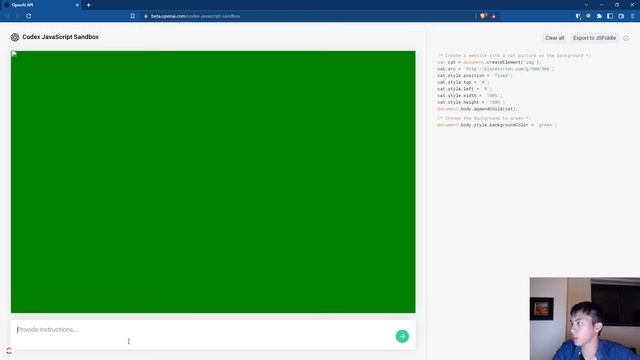Click the 'Change the background to green' comment

coord(484,118)
